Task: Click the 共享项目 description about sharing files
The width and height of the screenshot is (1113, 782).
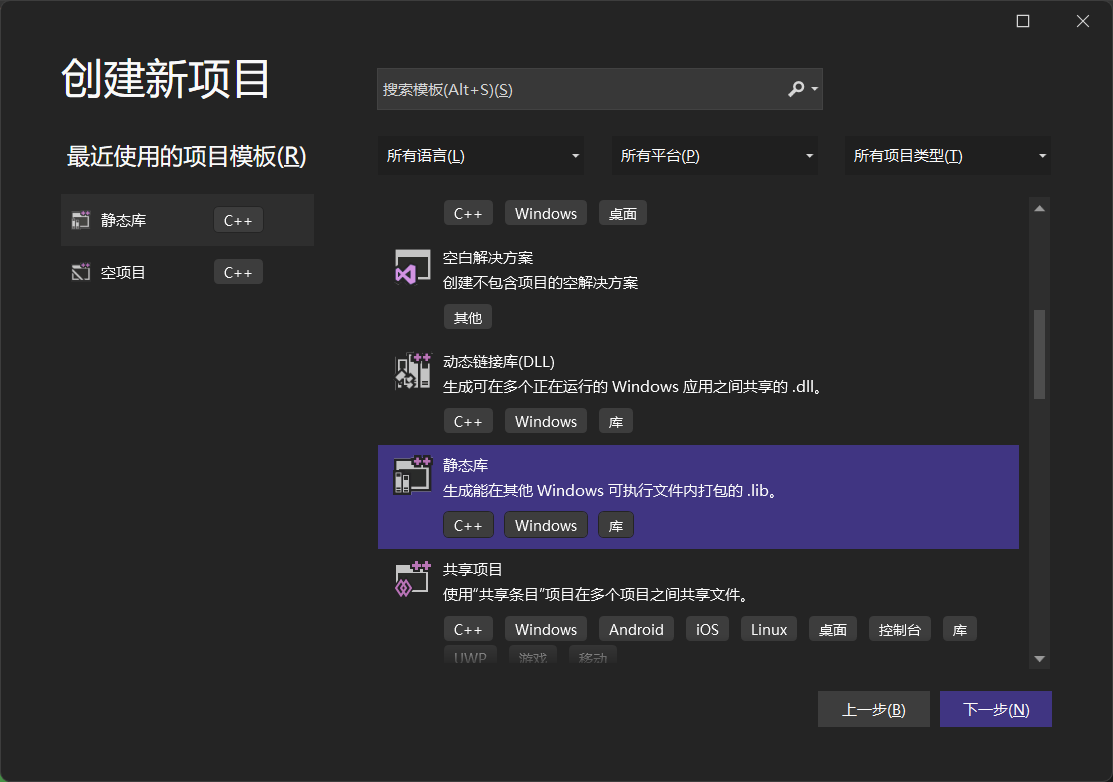Action: click(x=596, y=595)
